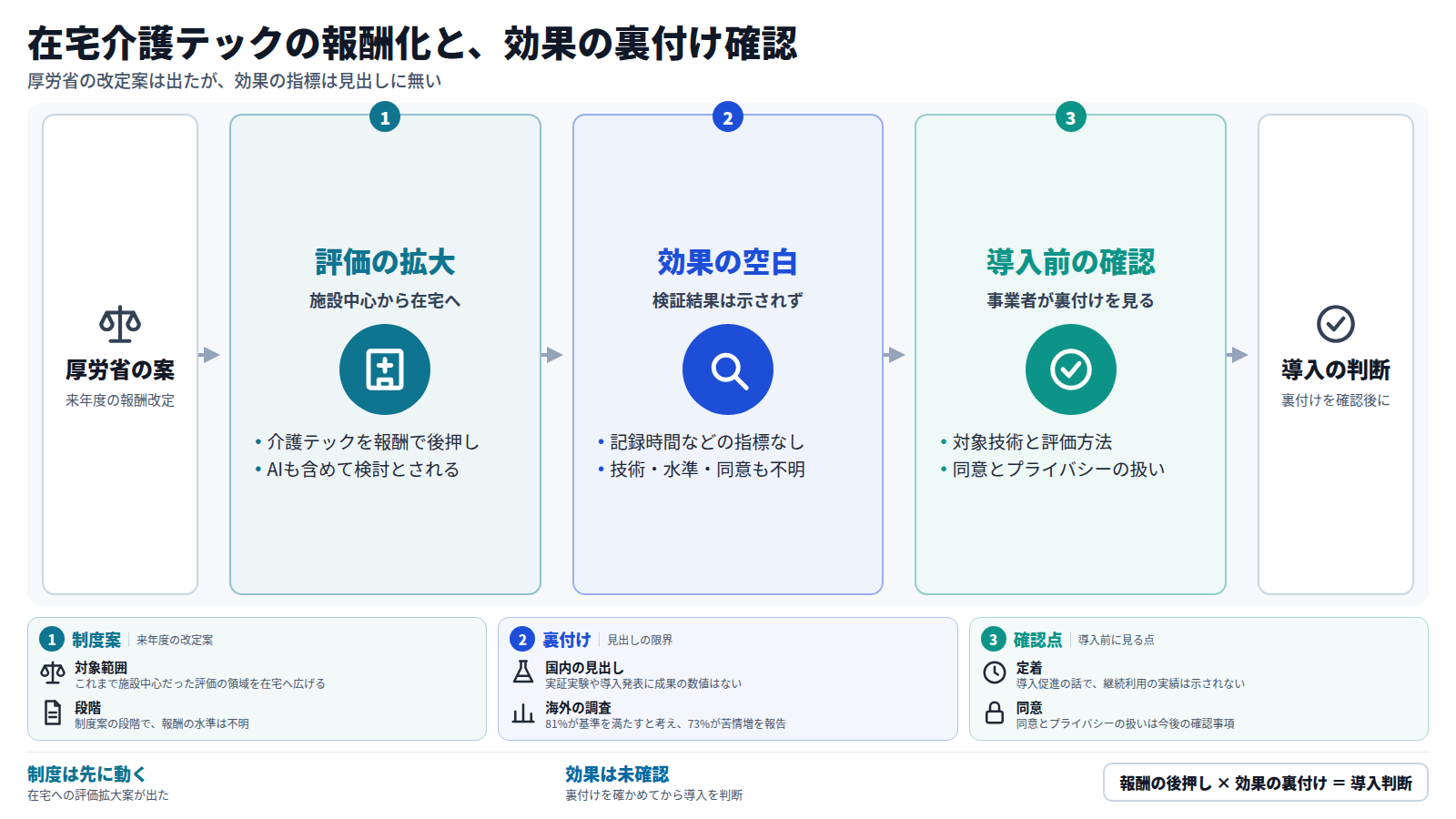Click the bullet 介護テックを報酬で後押し

point(367,442)
